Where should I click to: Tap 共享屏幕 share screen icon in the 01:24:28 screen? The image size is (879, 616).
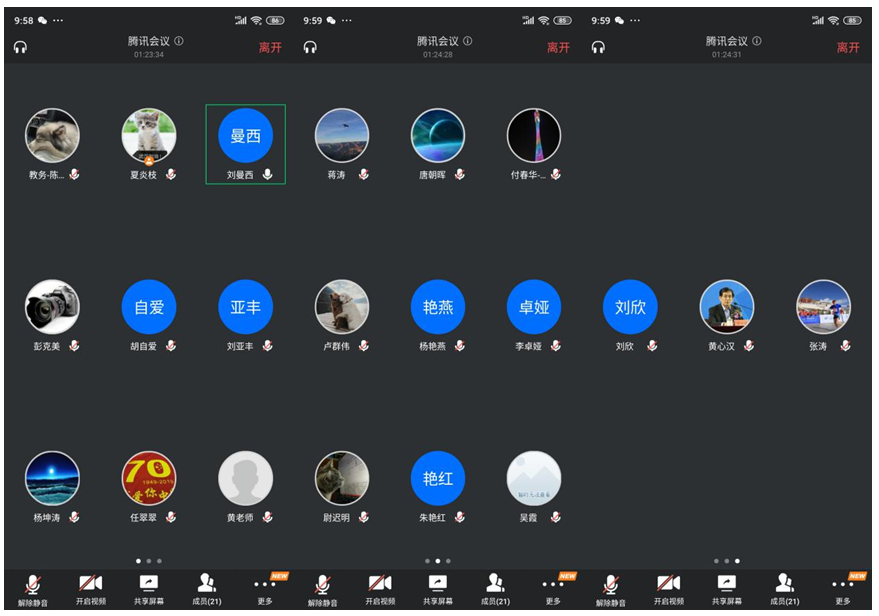coord(438,588)
